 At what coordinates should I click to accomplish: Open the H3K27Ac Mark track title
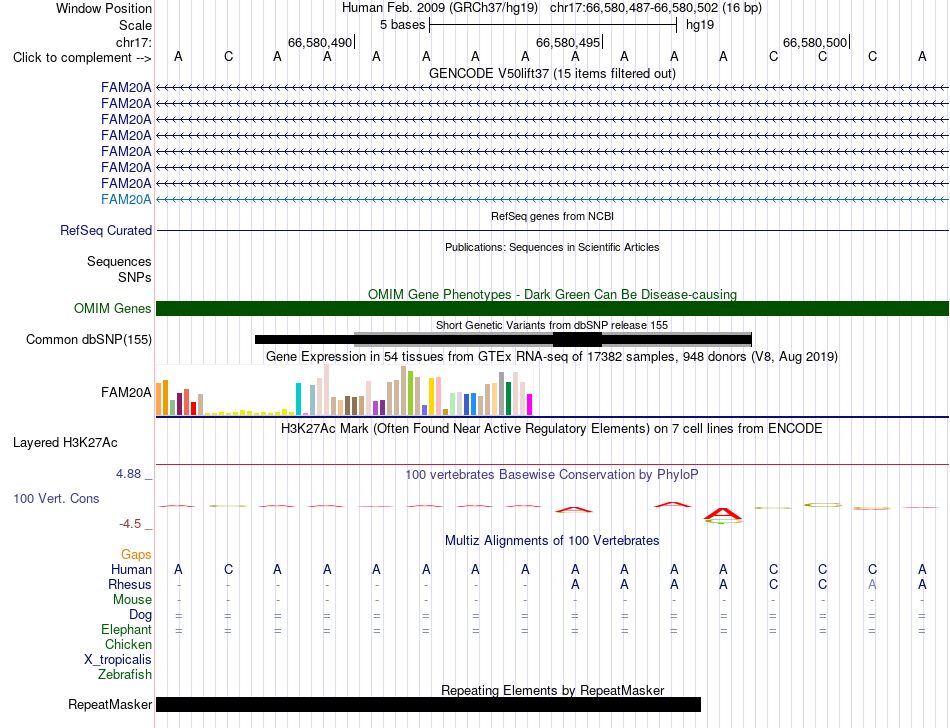tap(552, 429)
